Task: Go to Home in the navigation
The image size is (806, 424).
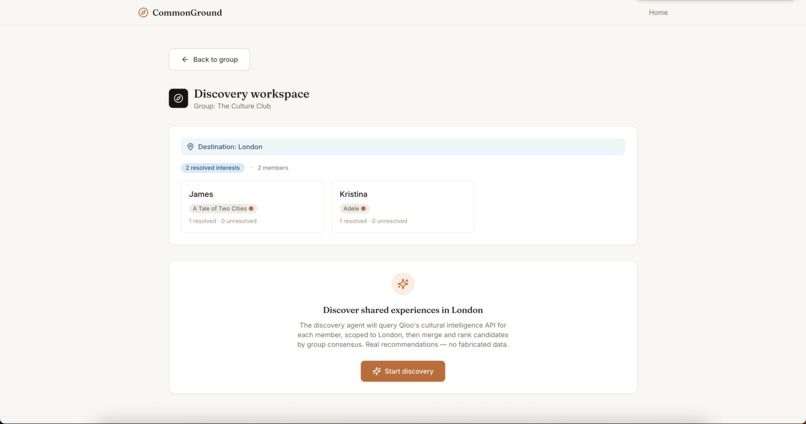Action: pyautogui.click(x=658, y=12)
